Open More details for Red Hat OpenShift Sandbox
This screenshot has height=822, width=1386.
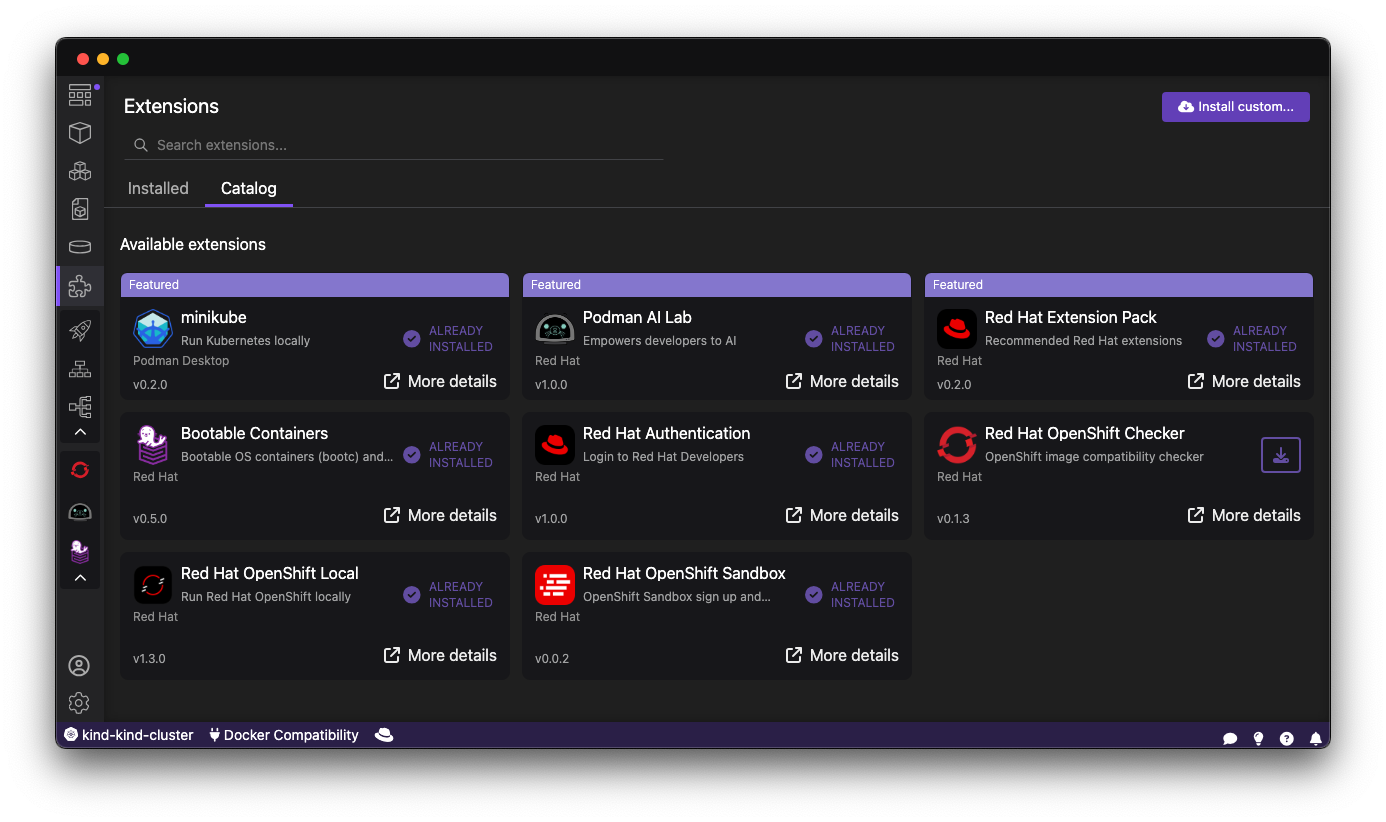point(842,655)
